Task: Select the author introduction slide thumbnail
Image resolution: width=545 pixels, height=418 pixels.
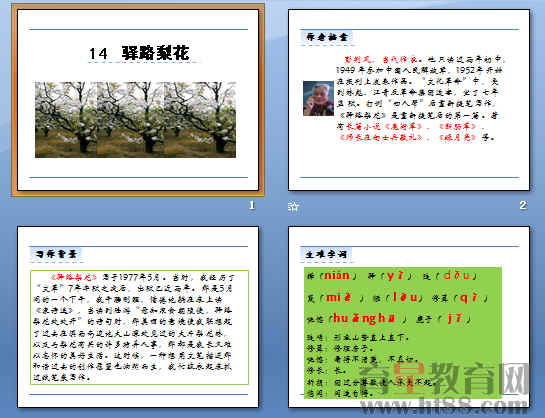Action: click(409, 100)
